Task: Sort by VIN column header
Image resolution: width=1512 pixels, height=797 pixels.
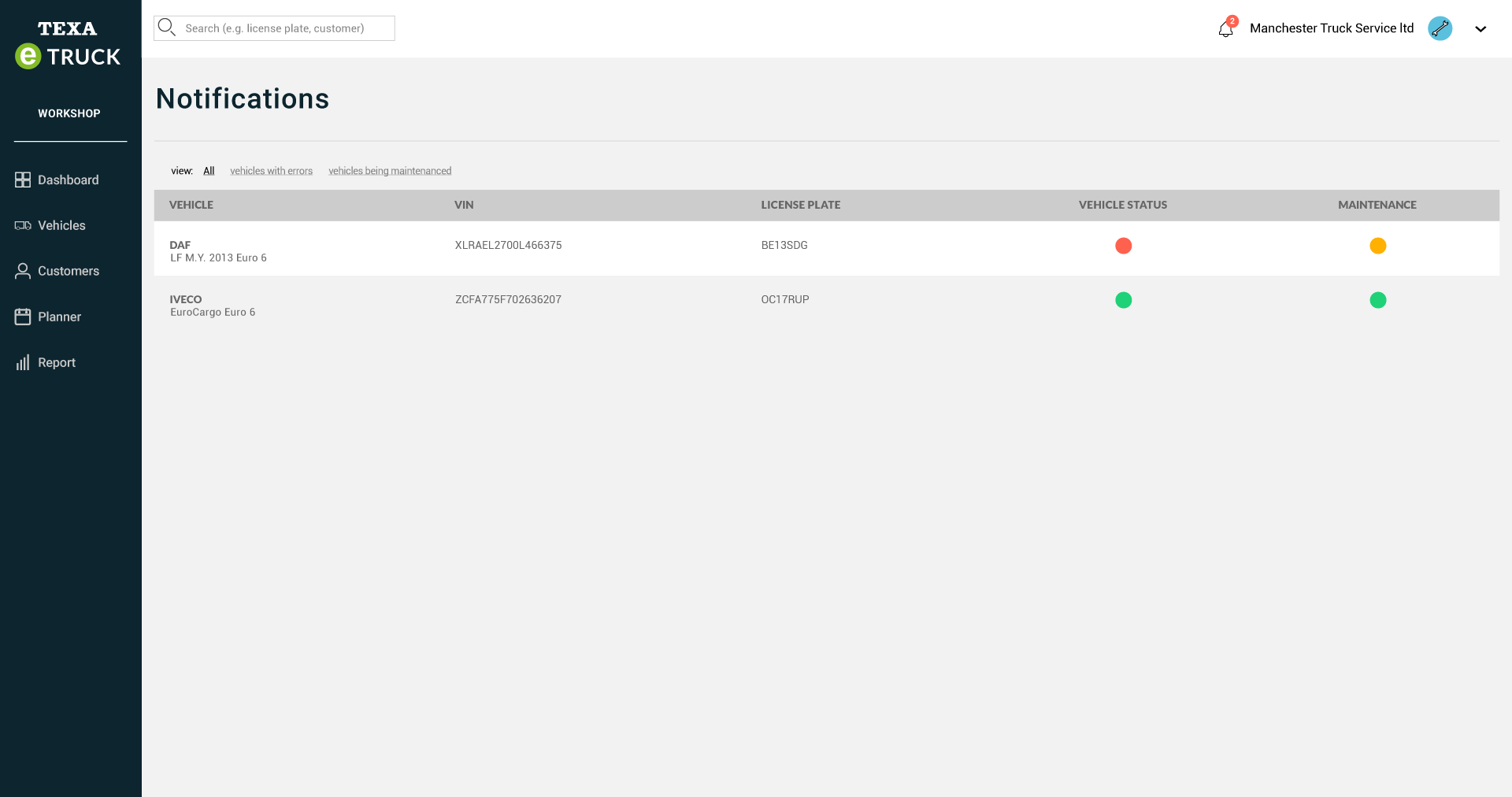Action: point(464,205)
